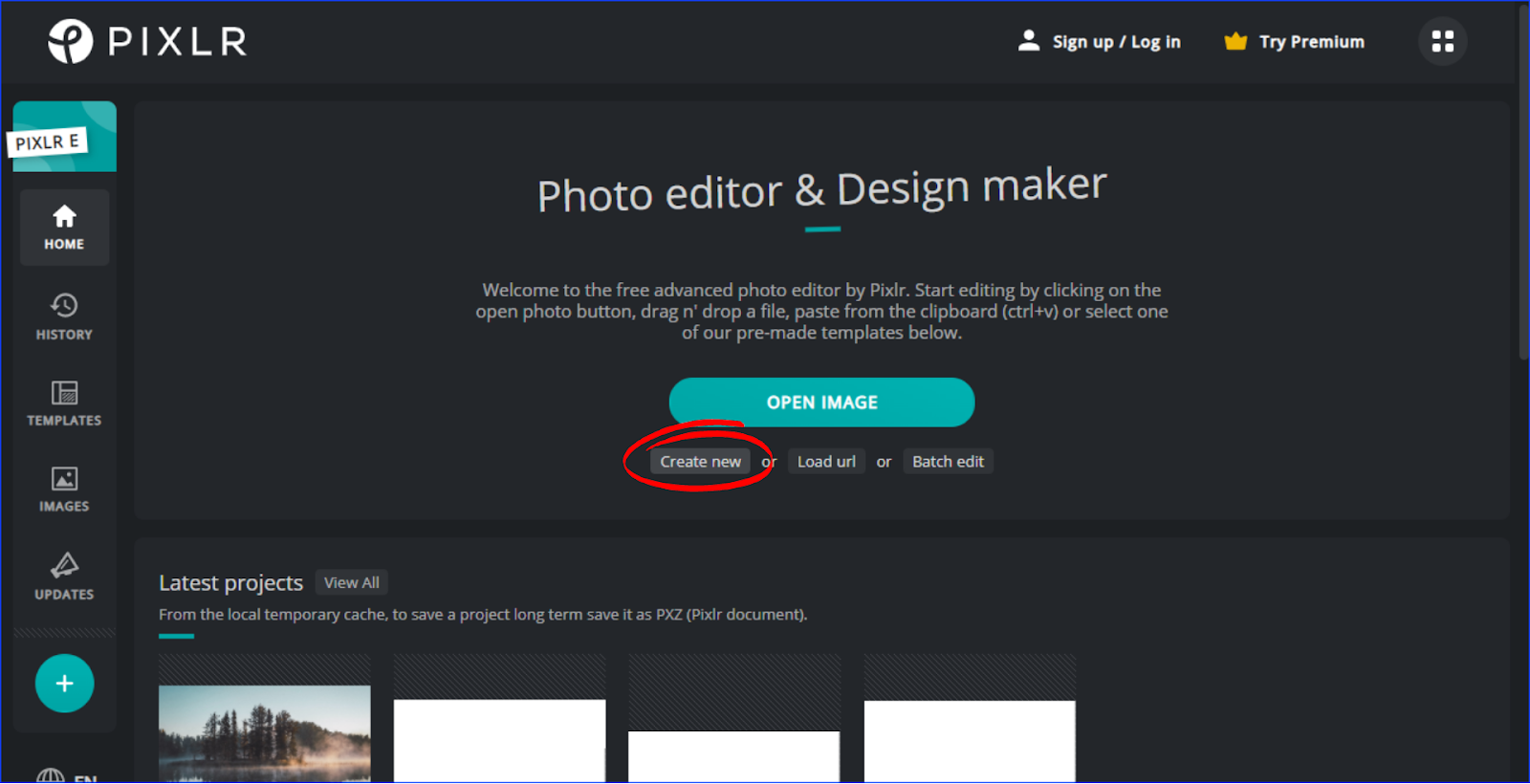The width and height of the screenshot is (1530, 784).
Task: Click the PIXLR wordmark text
Action: click(178, 41)
